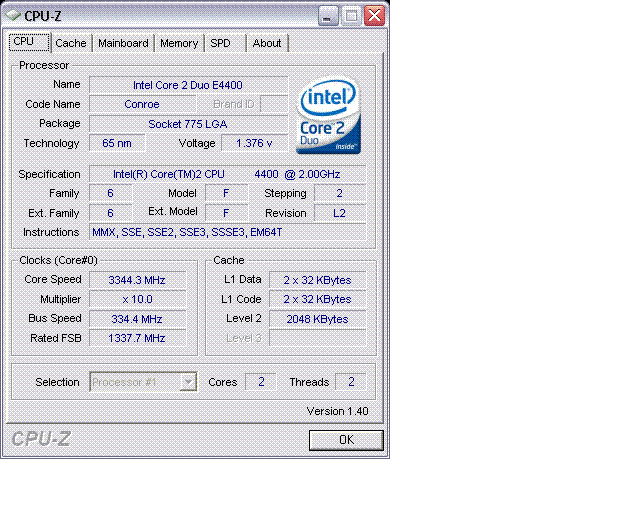The height and width of the screenshot is (512, 640).
Task: Click the disabled maximize button
Action: click(x=351, y=16)
